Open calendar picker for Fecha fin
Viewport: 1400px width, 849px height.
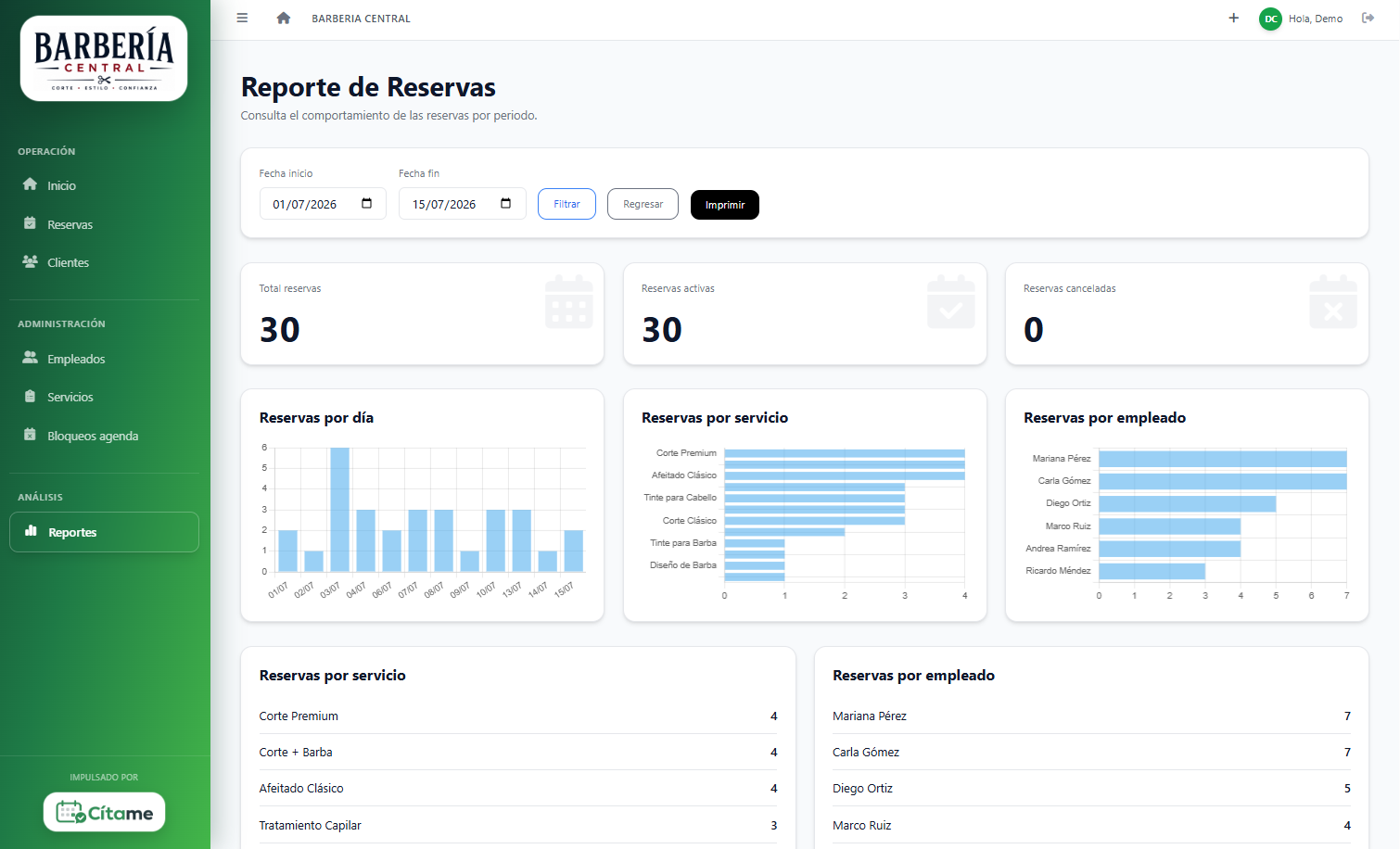505,204
